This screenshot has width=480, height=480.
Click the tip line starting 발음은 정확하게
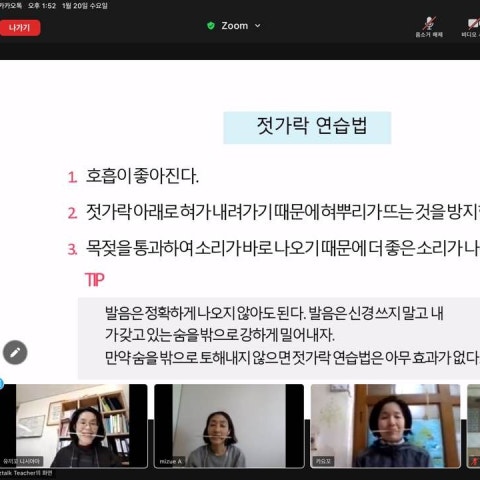point(274,313)
